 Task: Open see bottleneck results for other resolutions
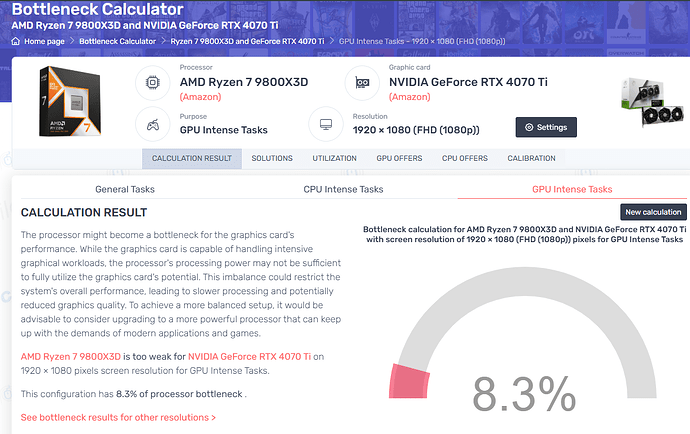point(118,417)
